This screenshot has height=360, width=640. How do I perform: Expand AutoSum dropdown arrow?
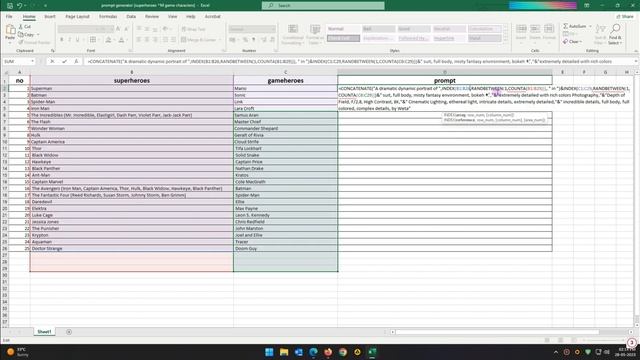[590, 26]
